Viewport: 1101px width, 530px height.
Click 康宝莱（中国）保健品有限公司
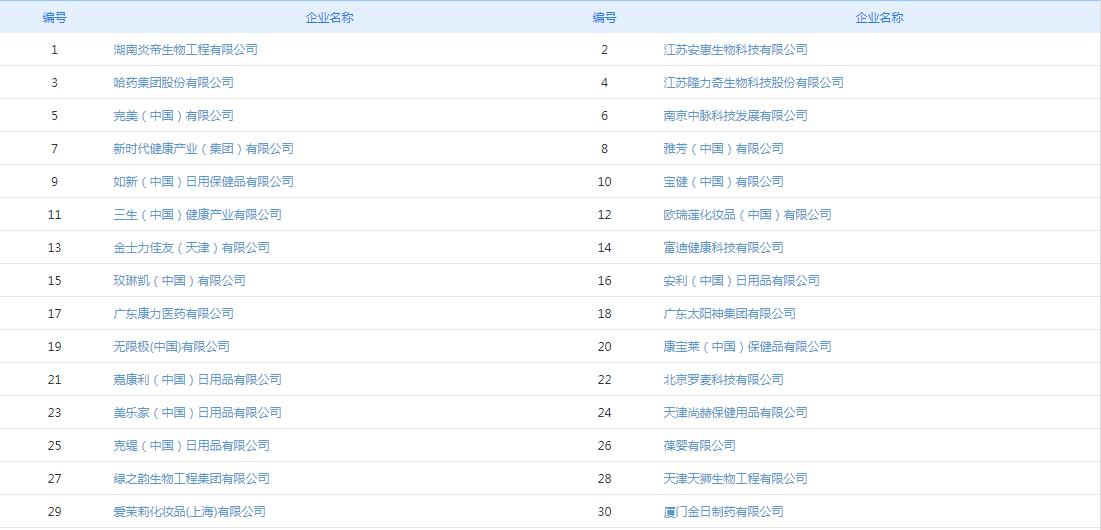[x=747, y=347]
